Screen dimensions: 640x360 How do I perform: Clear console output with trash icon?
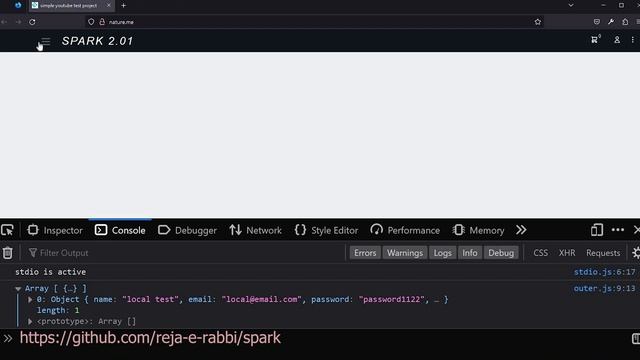[8, 253]
